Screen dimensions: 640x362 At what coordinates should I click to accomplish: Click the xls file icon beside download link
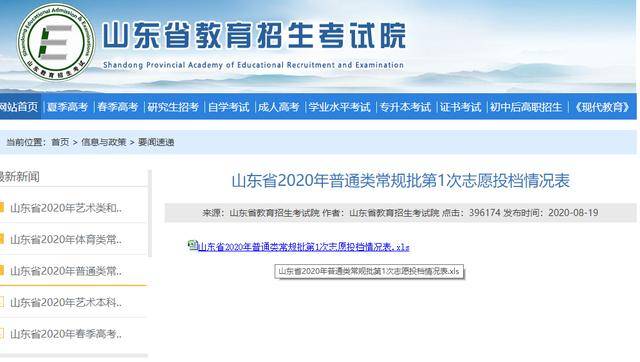tap(192, 245)
